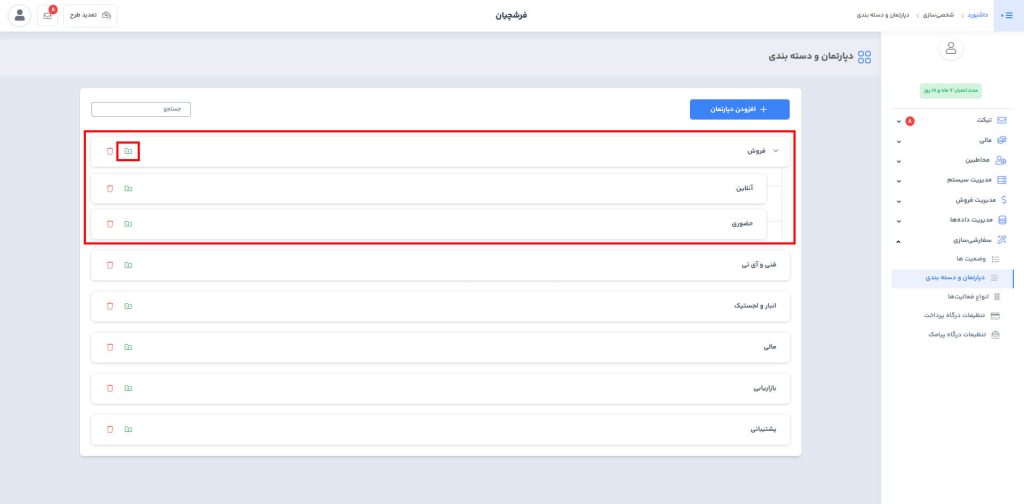The image size is (1024, 504).
Task: Add subcategory under انبار و لجستیک
Action: tap(128, 306)
